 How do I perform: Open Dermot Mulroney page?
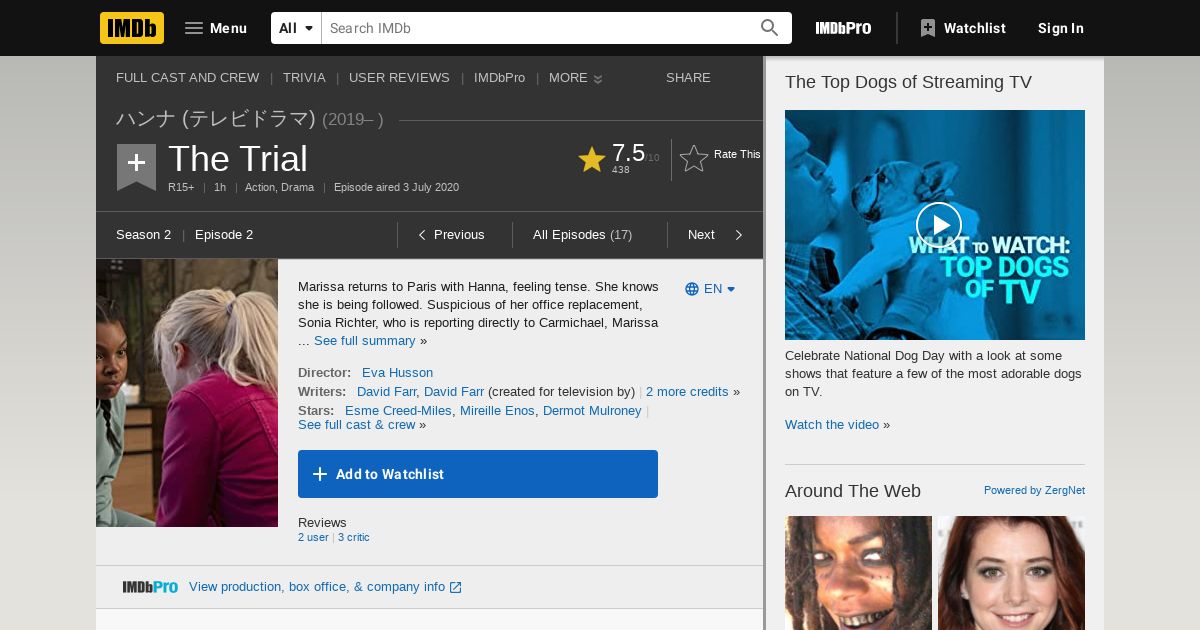pos(592,410)
